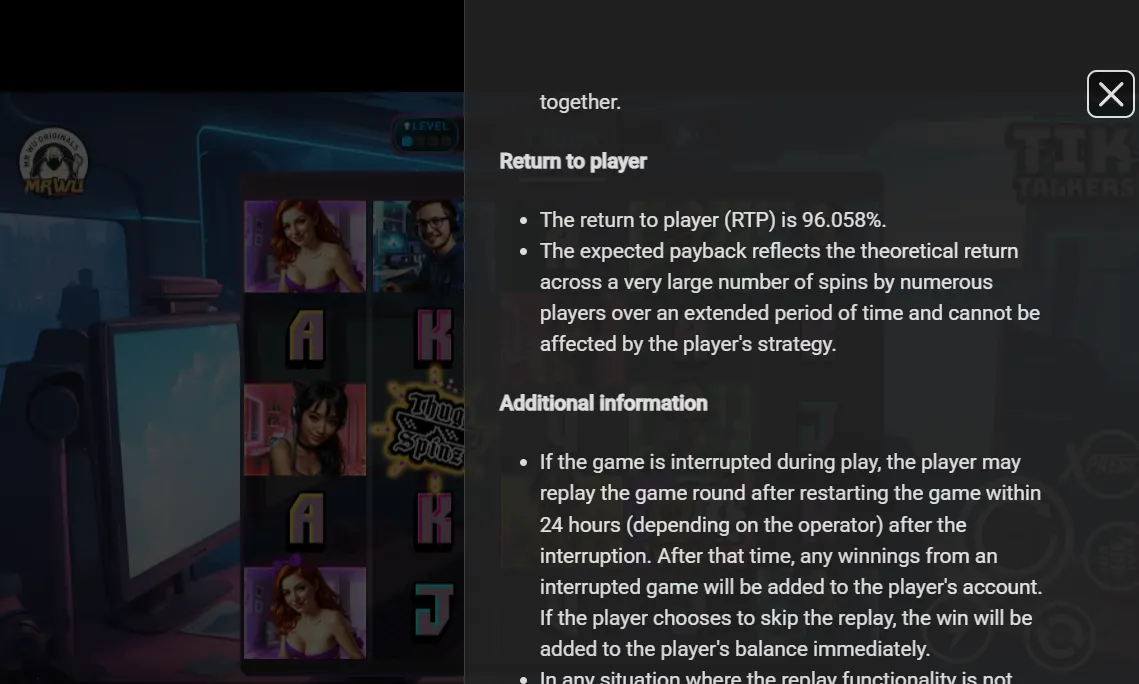Click the Additional information heading
Screen dimensions: 1139x684
[603, 403]
